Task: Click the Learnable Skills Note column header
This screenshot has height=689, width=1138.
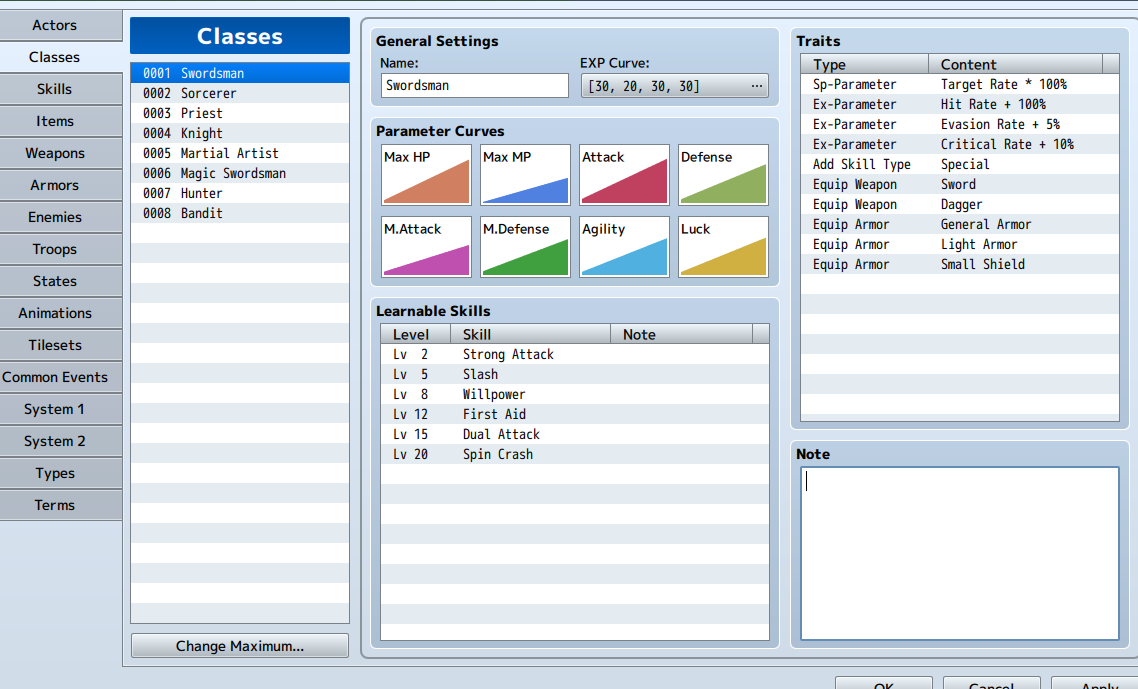Action: pyautogui.click(x=681, y=334)
